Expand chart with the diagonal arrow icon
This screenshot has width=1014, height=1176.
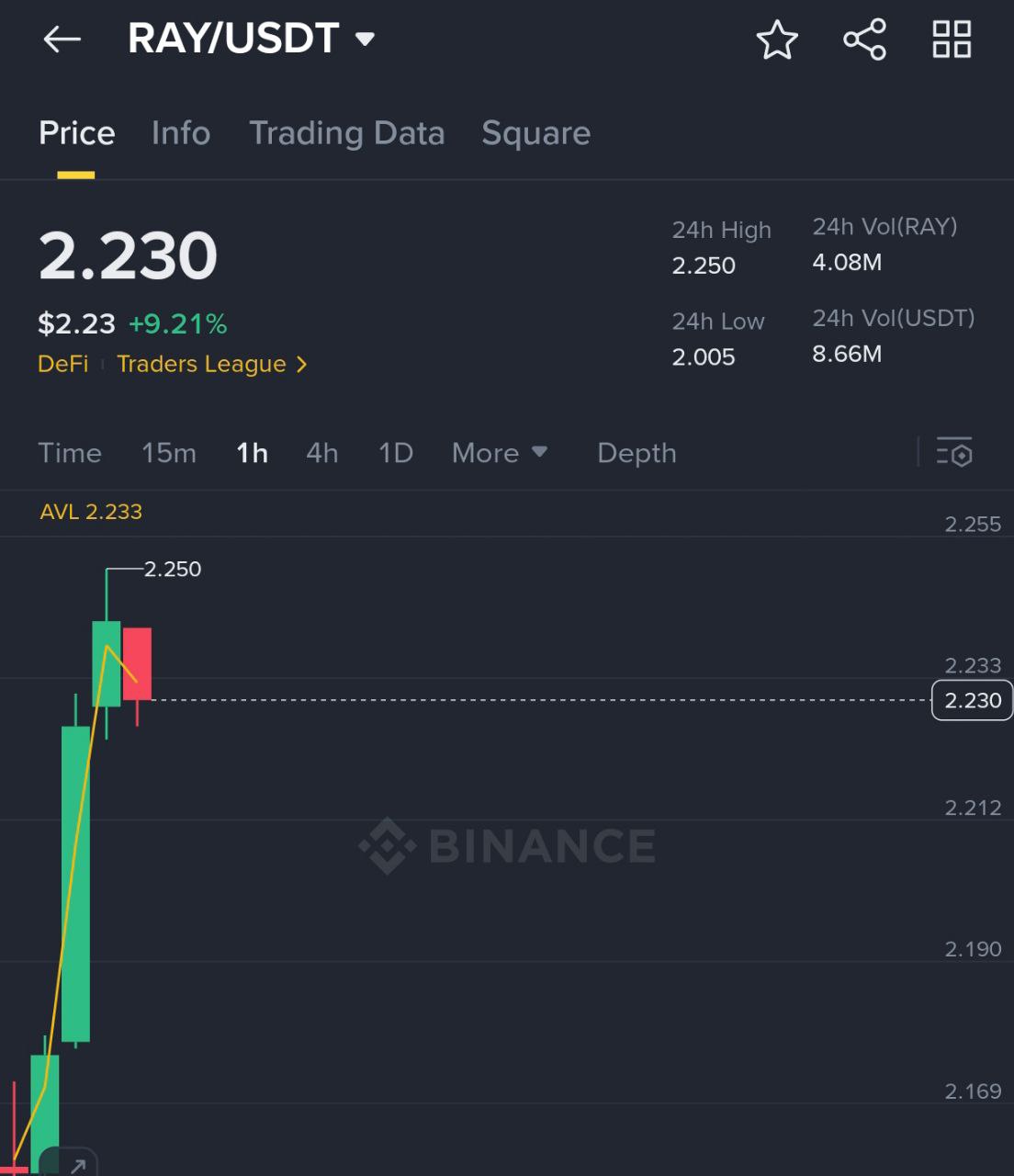78,1165
